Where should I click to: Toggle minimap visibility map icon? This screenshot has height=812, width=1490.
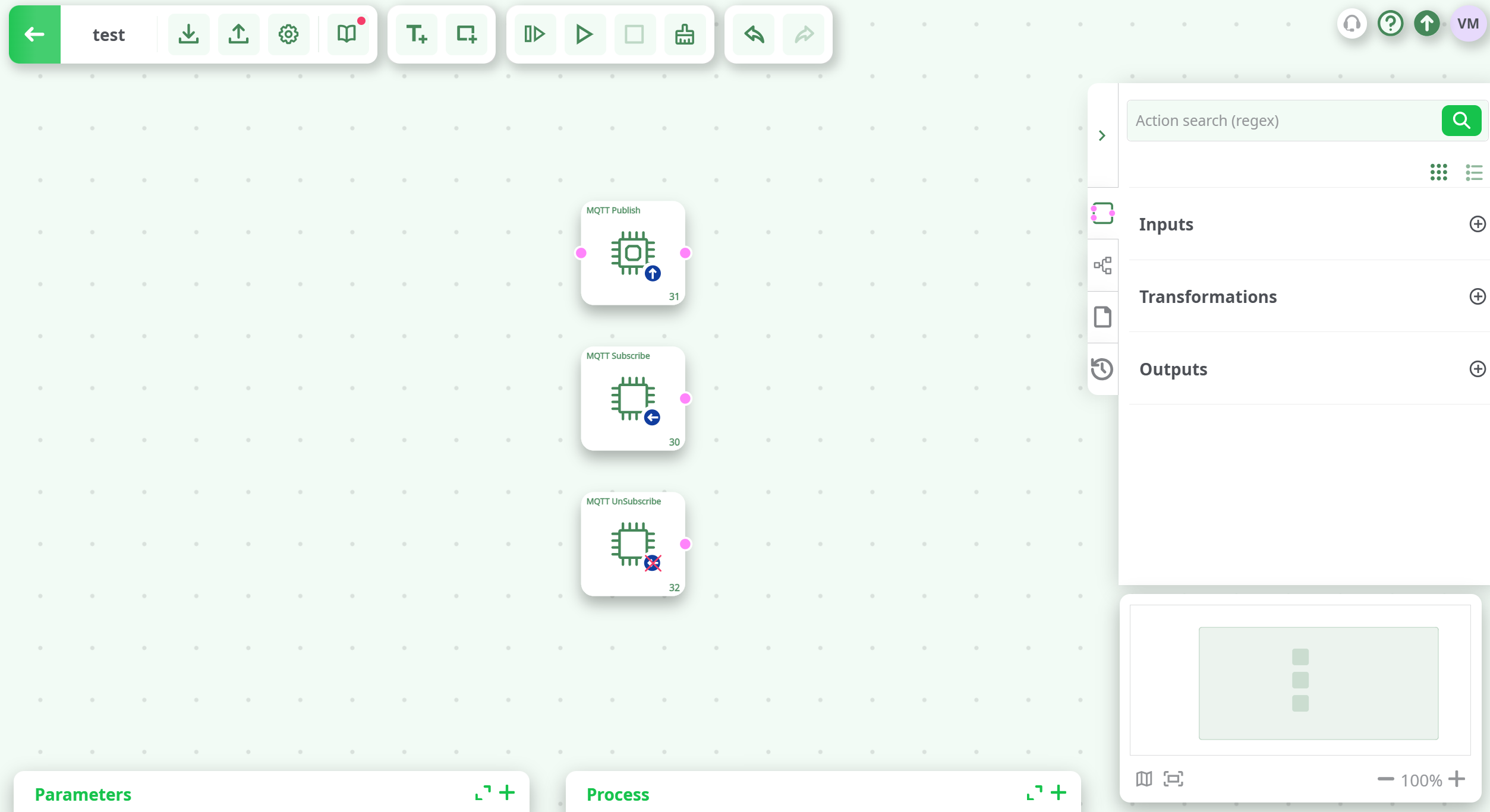[1144, 779]
